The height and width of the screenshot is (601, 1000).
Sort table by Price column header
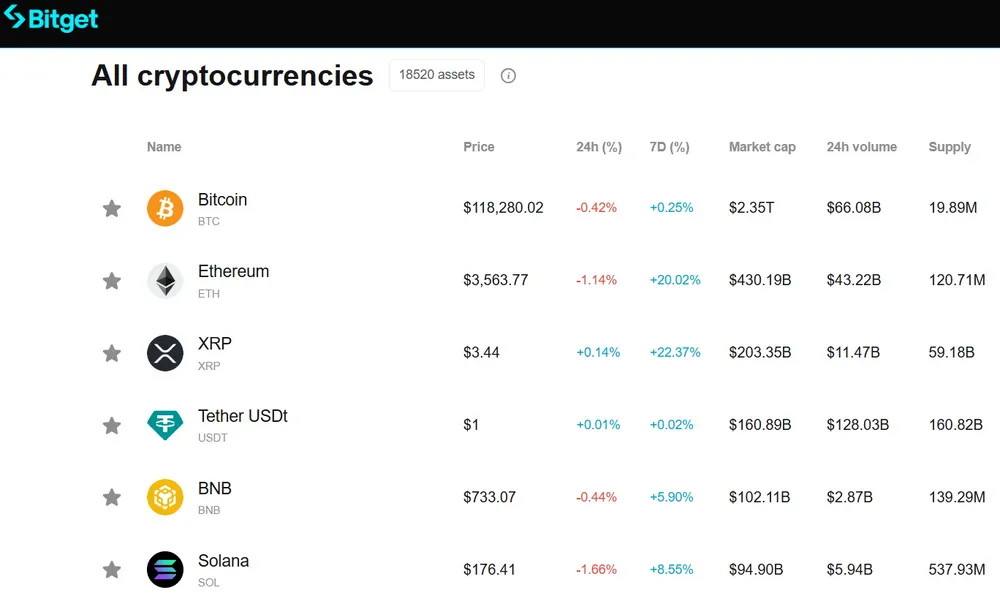(x=478, y=147)
